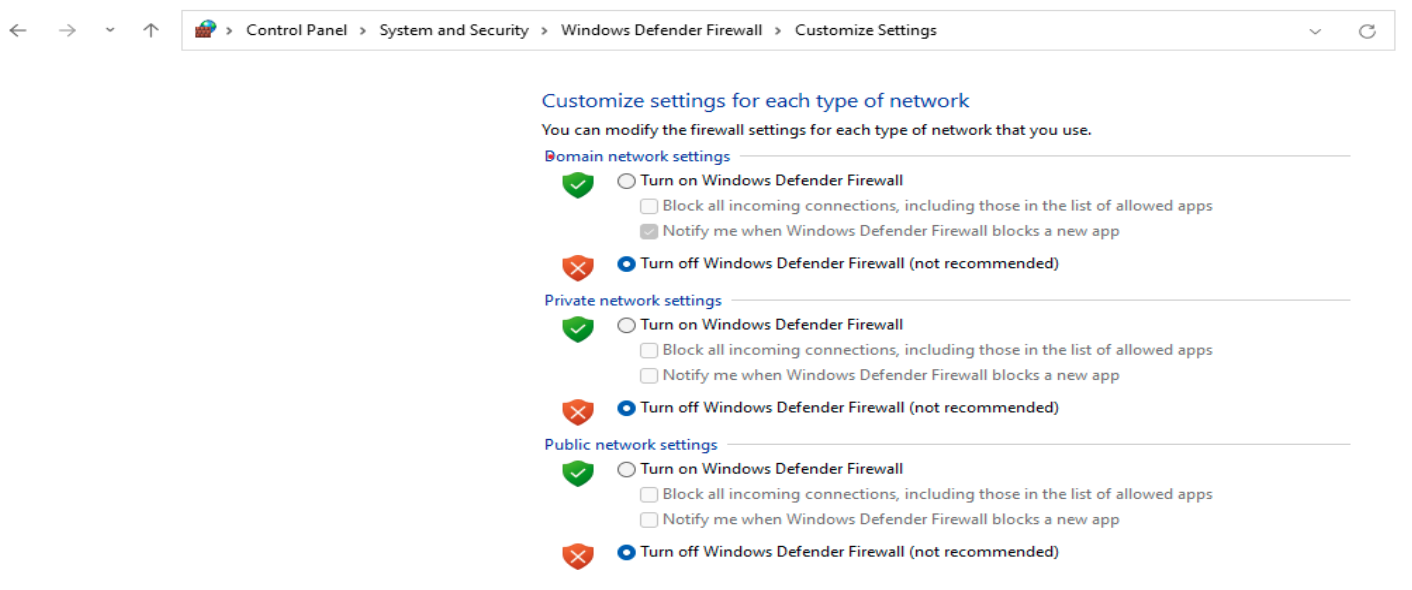Turn on firewall for Private network
Viewport: 1412px width, 590px height.
[627, 325]
